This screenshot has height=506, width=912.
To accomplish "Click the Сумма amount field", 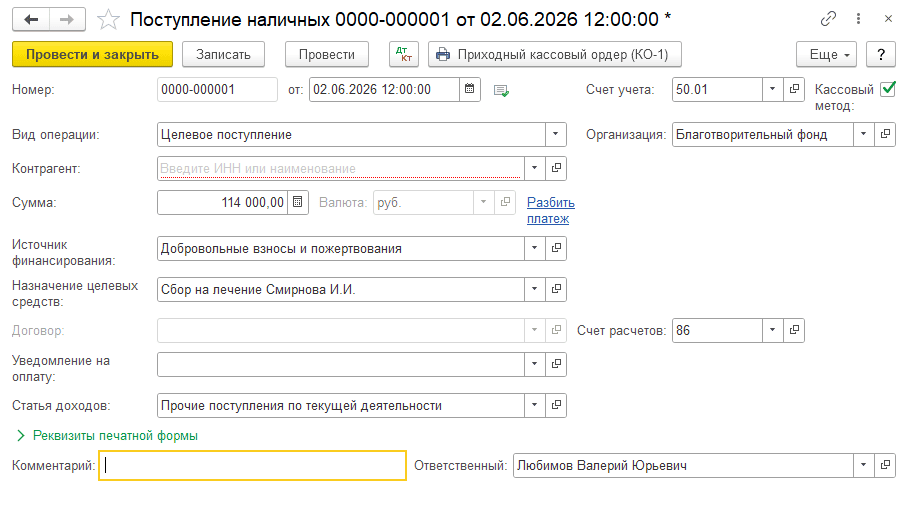I will click(223, 202).
